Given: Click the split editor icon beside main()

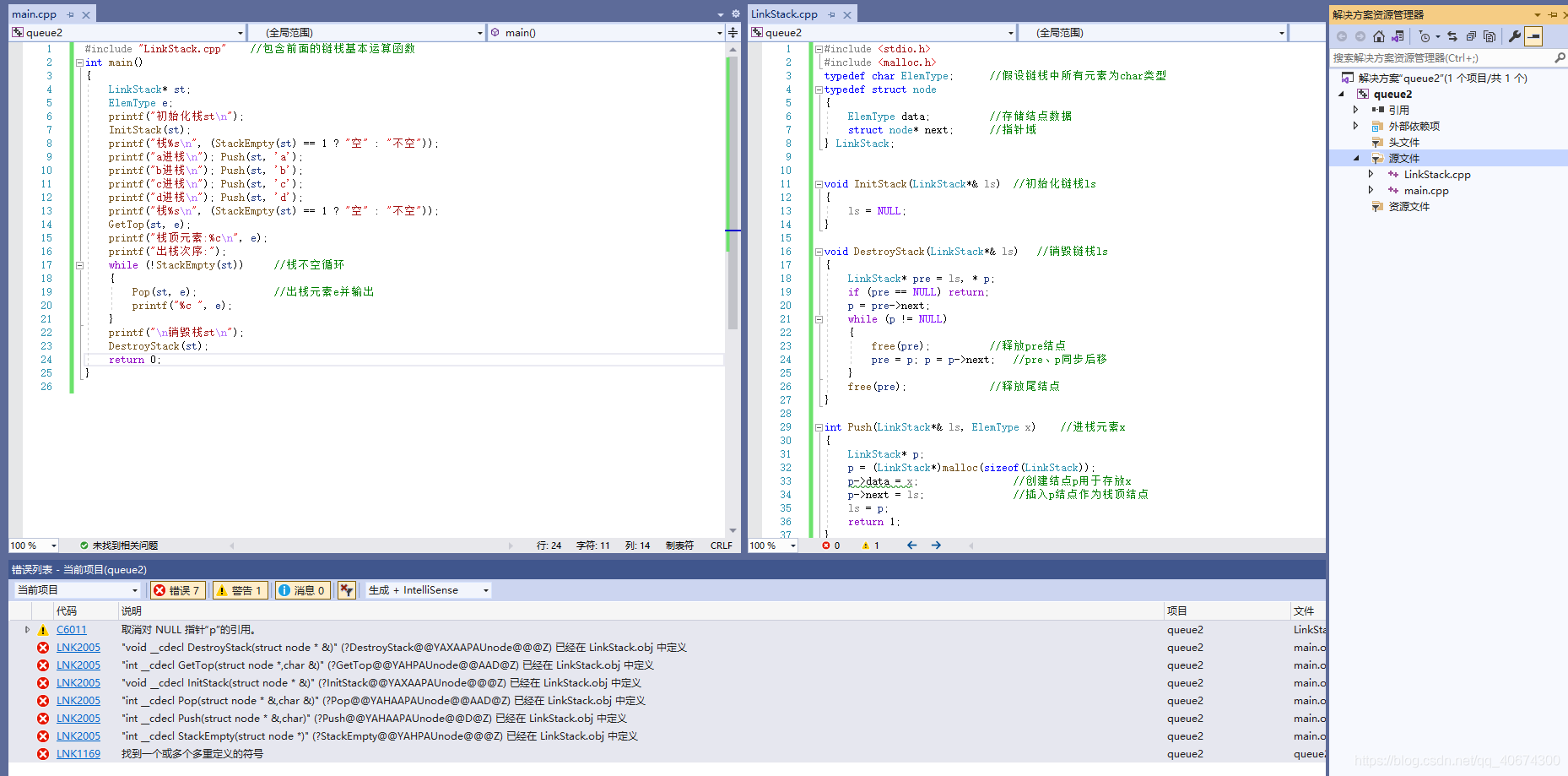Looking at the screenshot, I should (733, 32).
